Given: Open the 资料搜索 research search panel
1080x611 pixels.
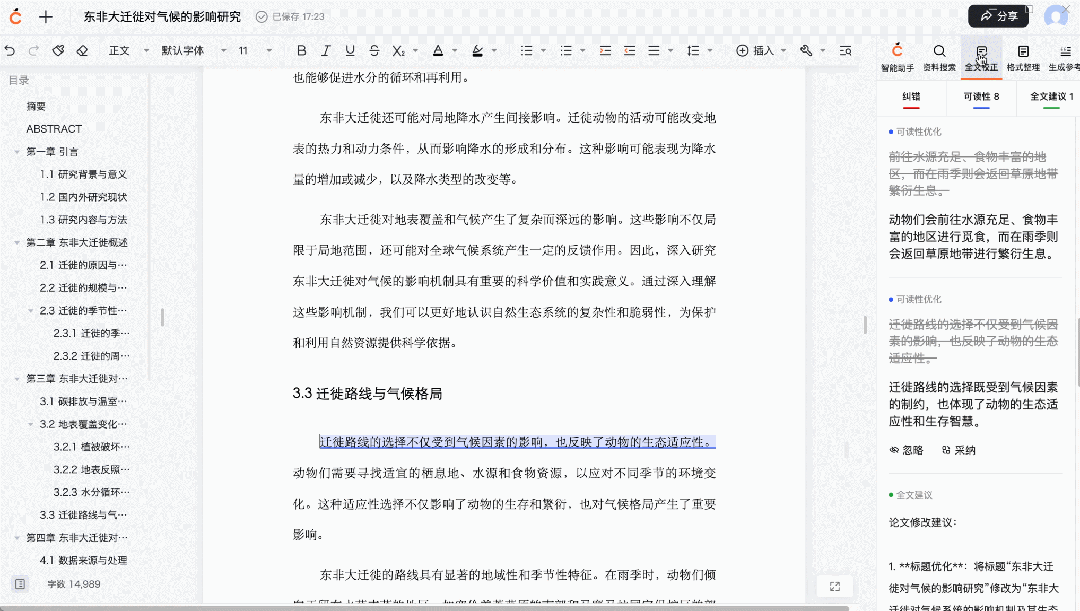Looking at the screenshot, I should pyautogui.click(x=940, y=54).
